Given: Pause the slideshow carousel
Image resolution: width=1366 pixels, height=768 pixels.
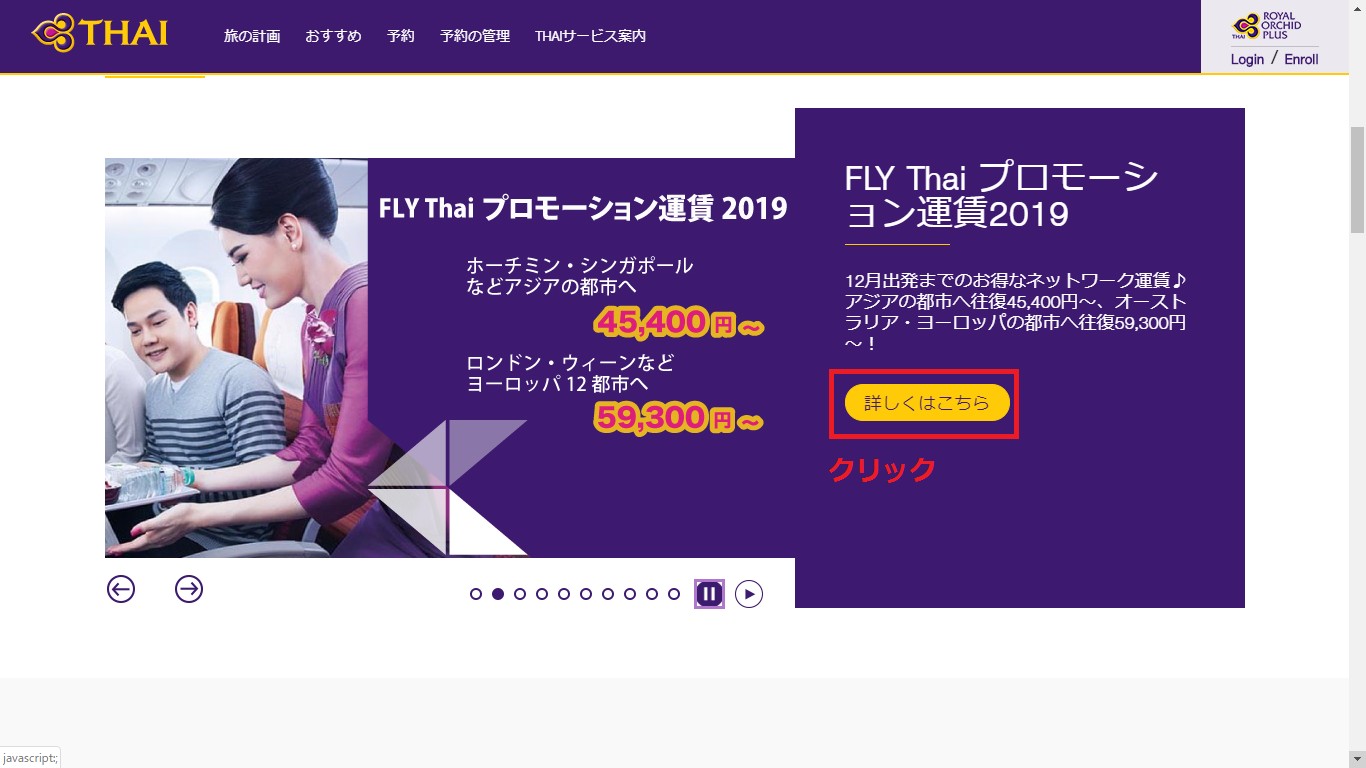Looking at the screenshot, I should tap(709, 594).
